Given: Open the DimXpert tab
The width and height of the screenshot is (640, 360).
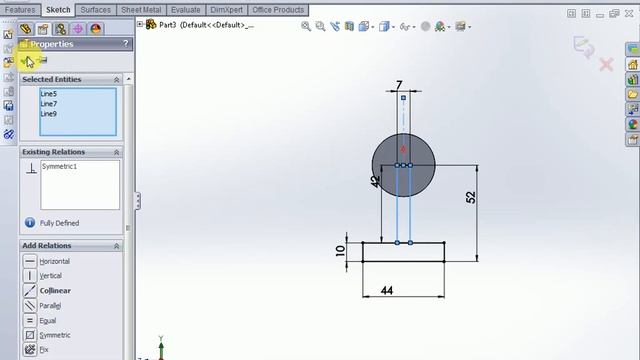Looking at the screenshot, I should point(227,10).
